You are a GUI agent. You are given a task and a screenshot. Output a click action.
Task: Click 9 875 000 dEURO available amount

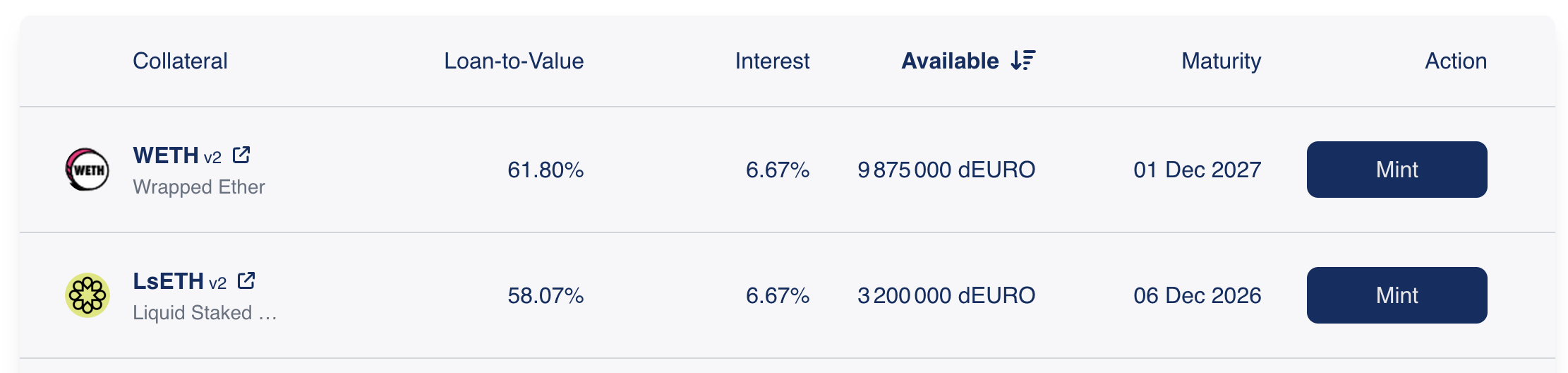click(x=946, y=170)
